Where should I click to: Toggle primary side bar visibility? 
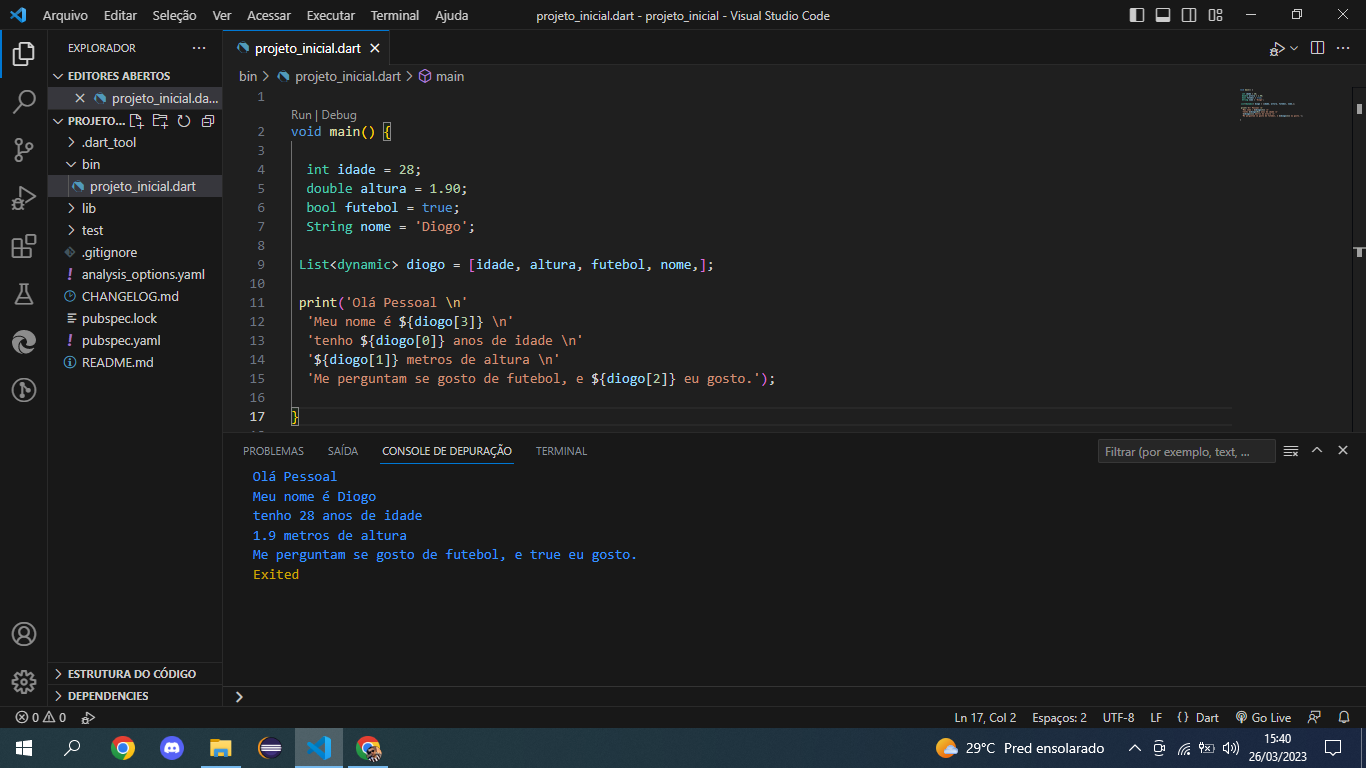[1137, 15]
